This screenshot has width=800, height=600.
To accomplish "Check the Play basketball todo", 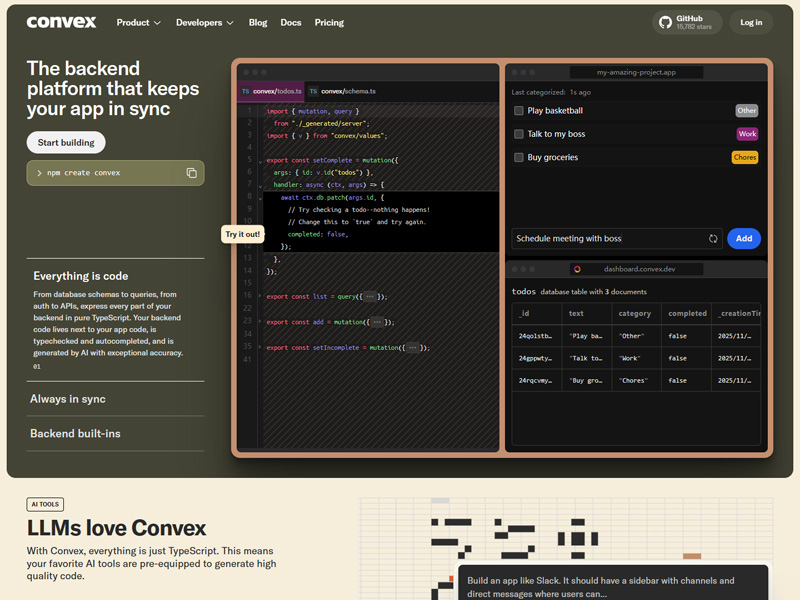I will 519,111.
